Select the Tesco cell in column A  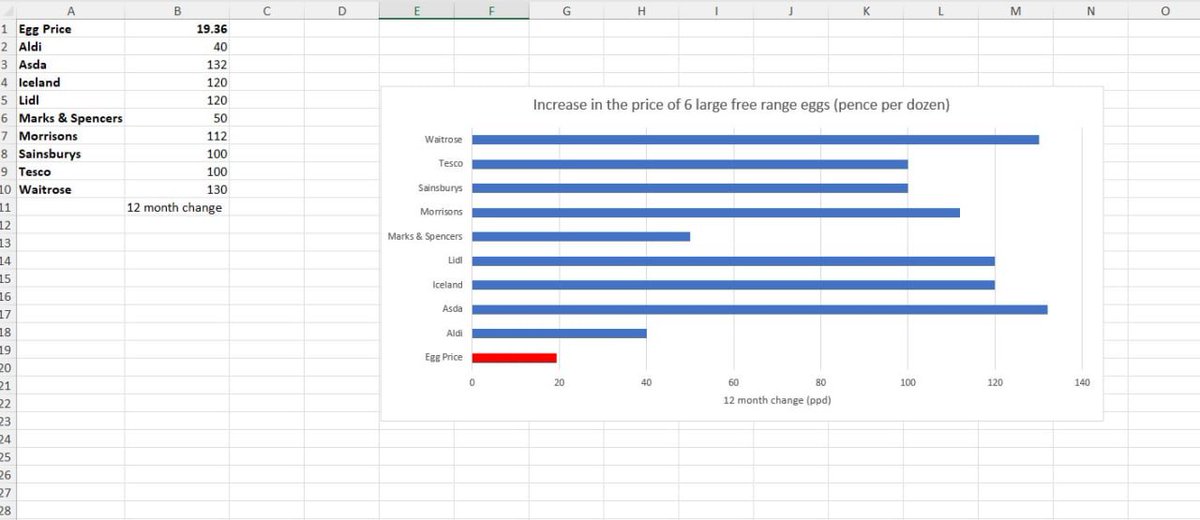[69, 172]
